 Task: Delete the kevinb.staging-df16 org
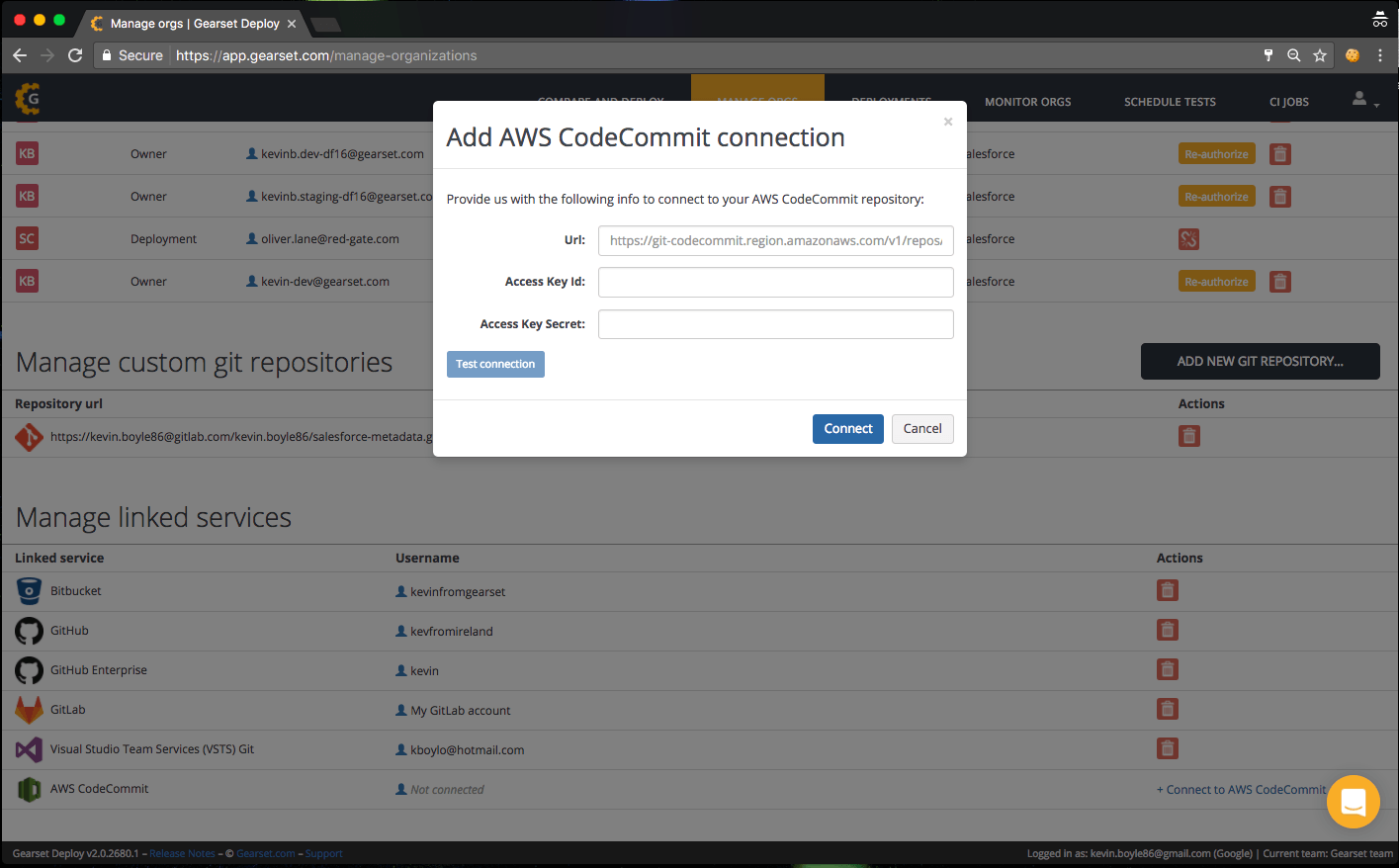[x=1280, y=197]
